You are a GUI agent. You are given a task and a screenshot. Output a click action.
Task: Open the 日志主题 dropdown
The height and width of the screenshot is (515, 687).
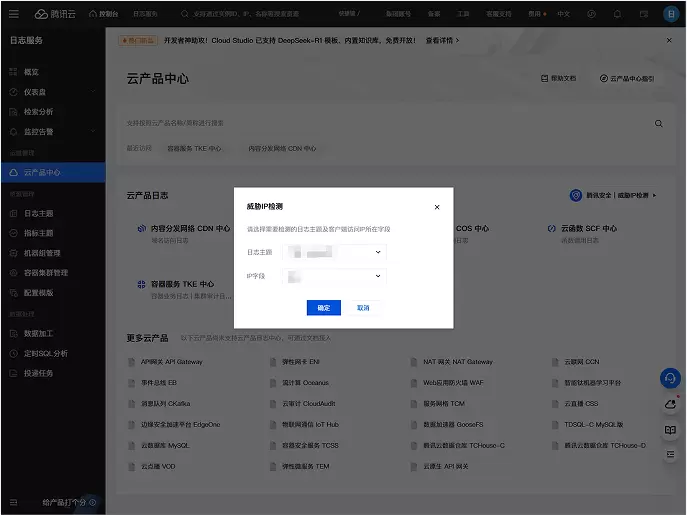(334, 252)
